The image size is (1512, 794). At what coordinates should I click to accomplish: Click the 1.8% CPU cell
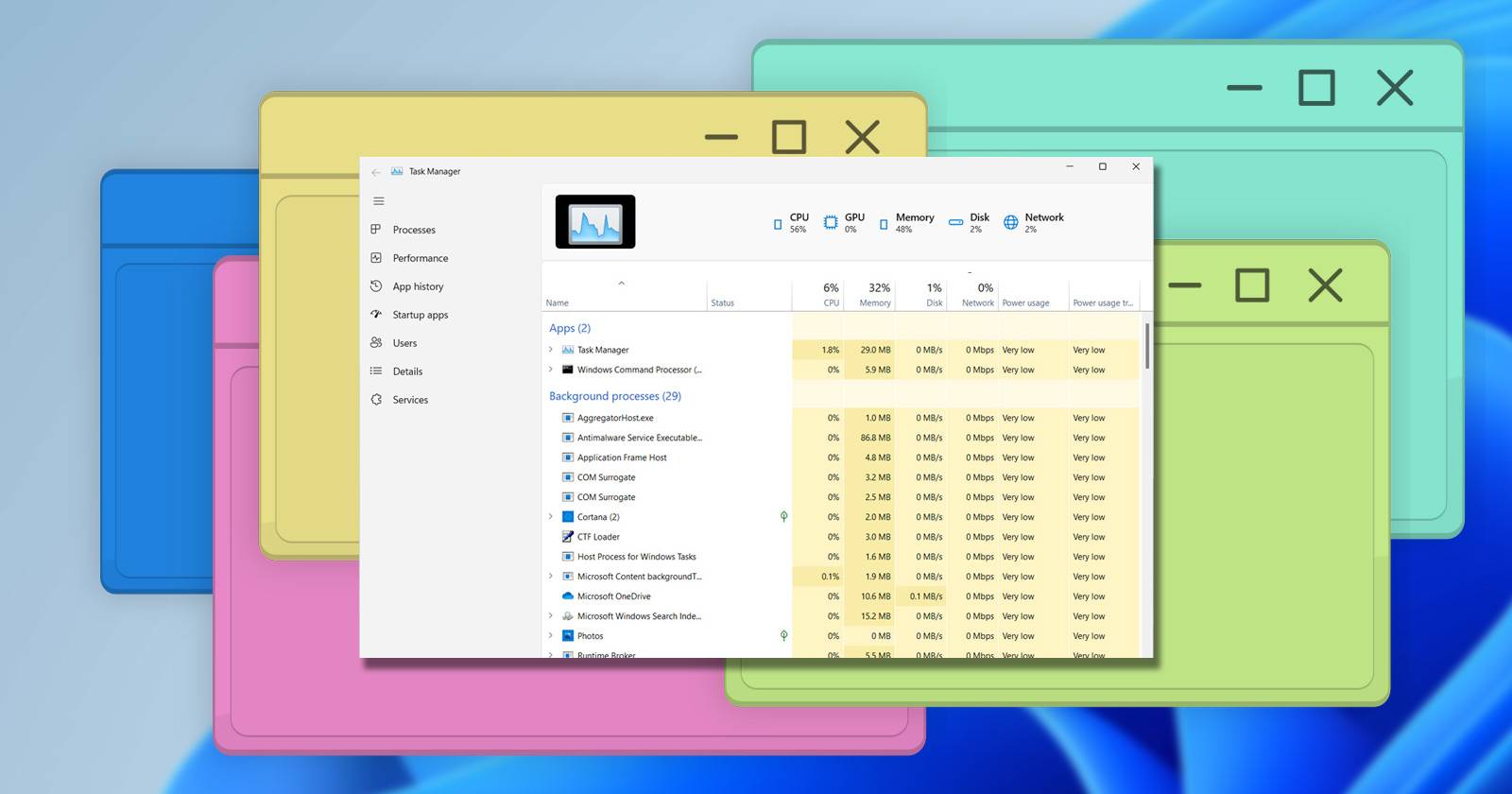click(x=818, y=350)
